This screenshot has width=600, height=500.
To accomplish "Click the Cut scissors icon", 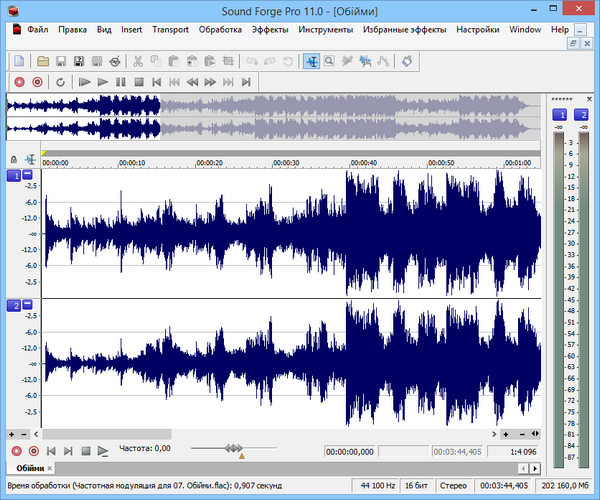I will [x=137, y=61].
